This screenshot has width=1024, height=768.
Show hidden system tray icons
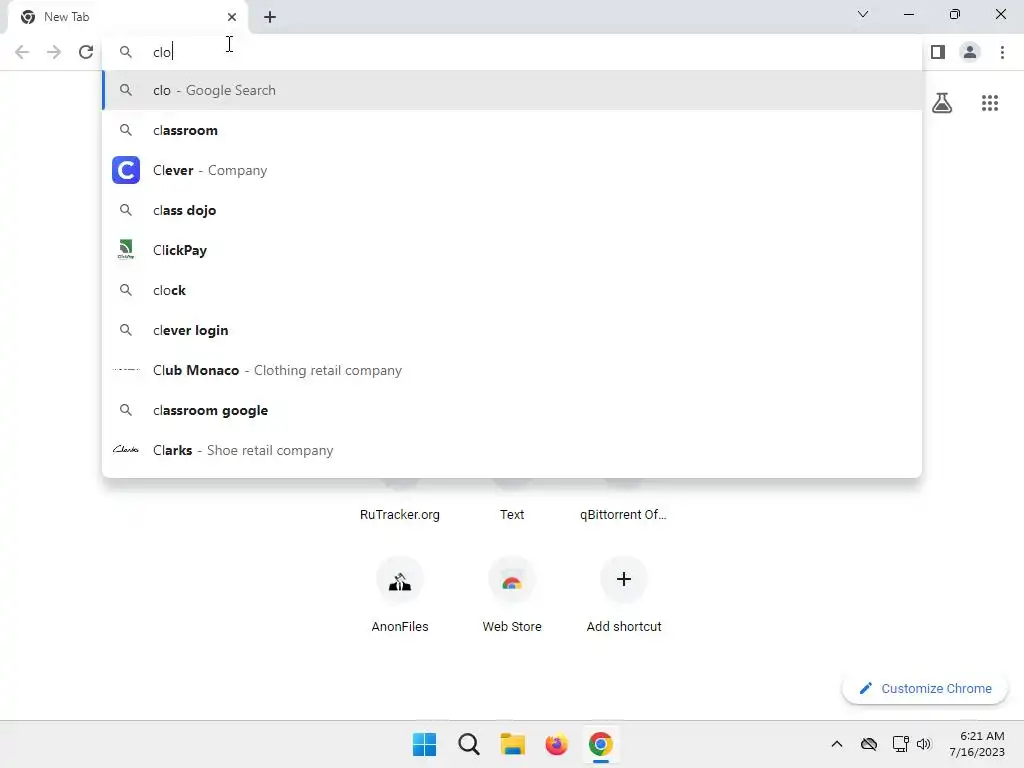point(837,744)
